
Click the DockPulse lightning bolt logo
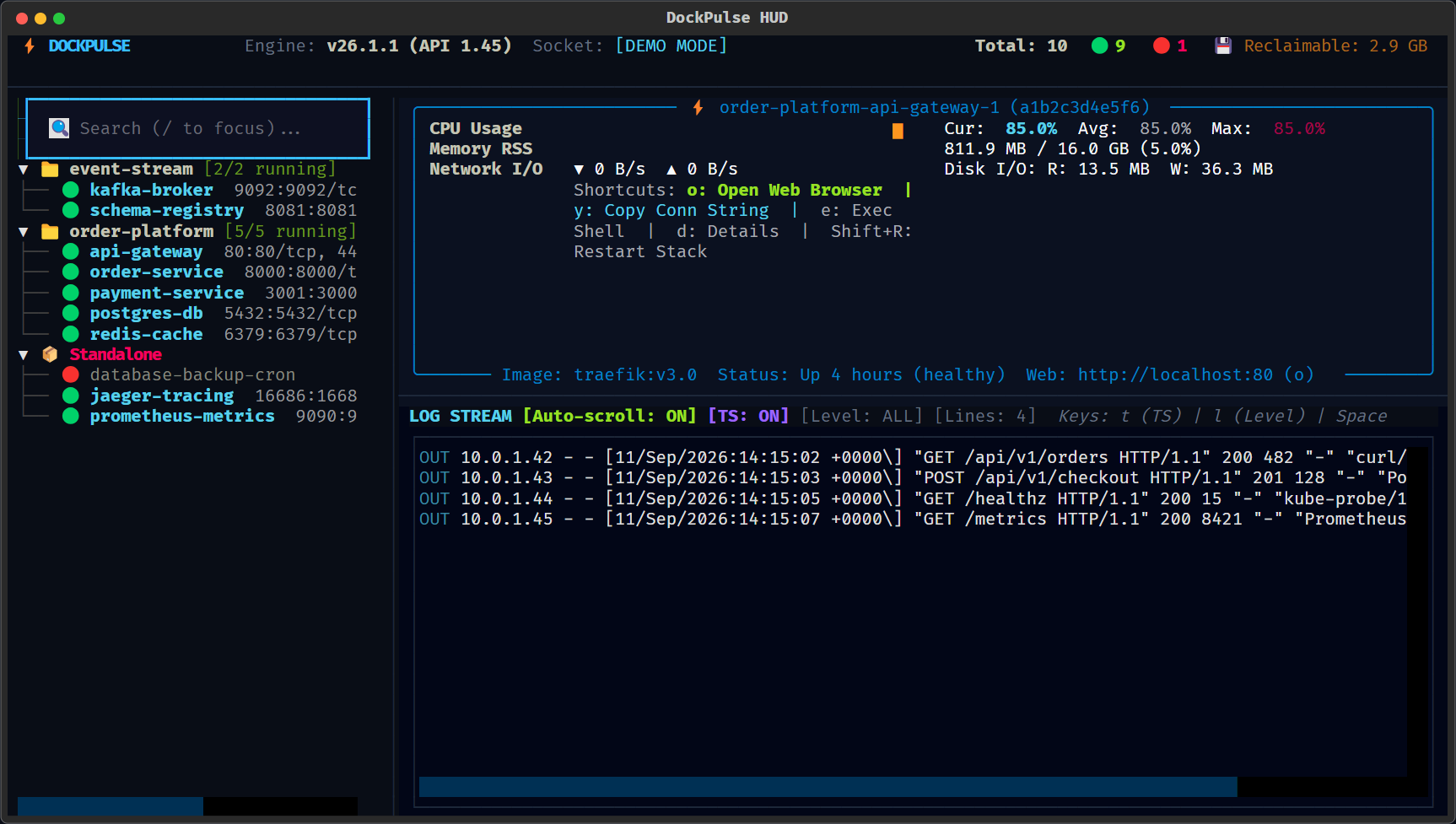[30, 46]
